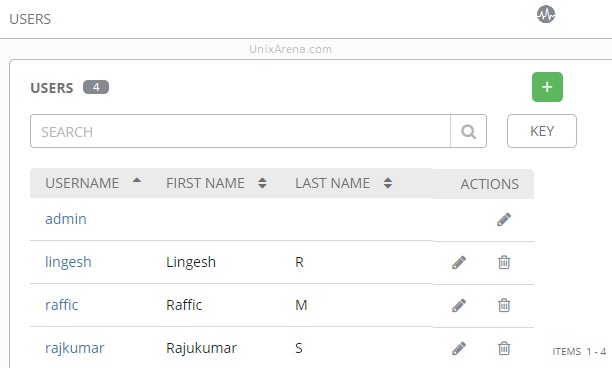Edit the rajkumar user with pencil icon
This screenshot has height=368, width=612.
pos(459,348)
